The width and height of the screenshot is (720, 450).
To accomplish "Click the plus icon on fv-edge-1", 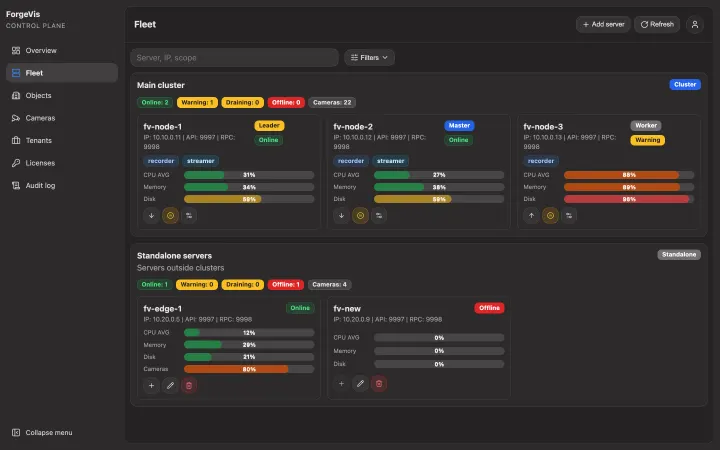I will click(151, 386).
